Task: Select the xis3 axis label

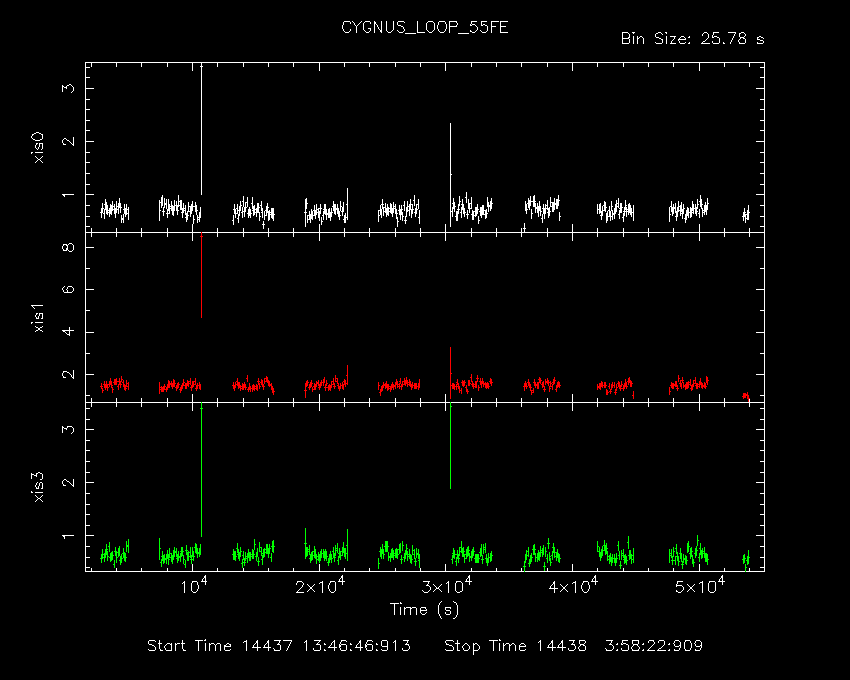Action: tap(38, 487)
